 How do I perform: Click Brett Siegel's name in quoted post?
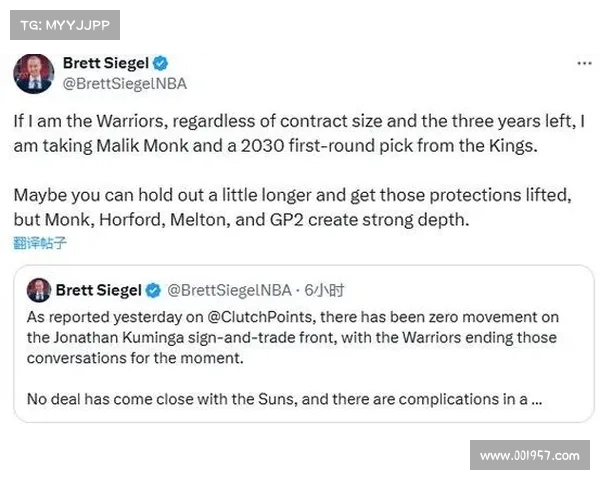98,291
